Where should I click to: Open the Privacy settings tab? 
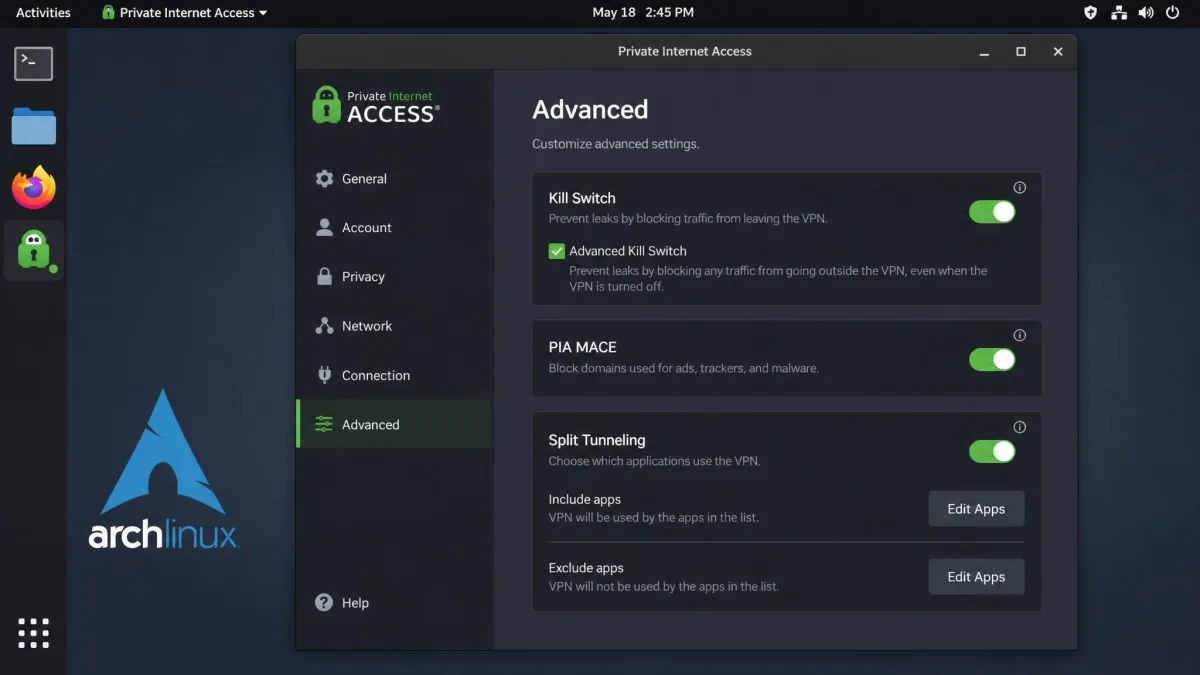pyautogui.click(x=393, y=276)
